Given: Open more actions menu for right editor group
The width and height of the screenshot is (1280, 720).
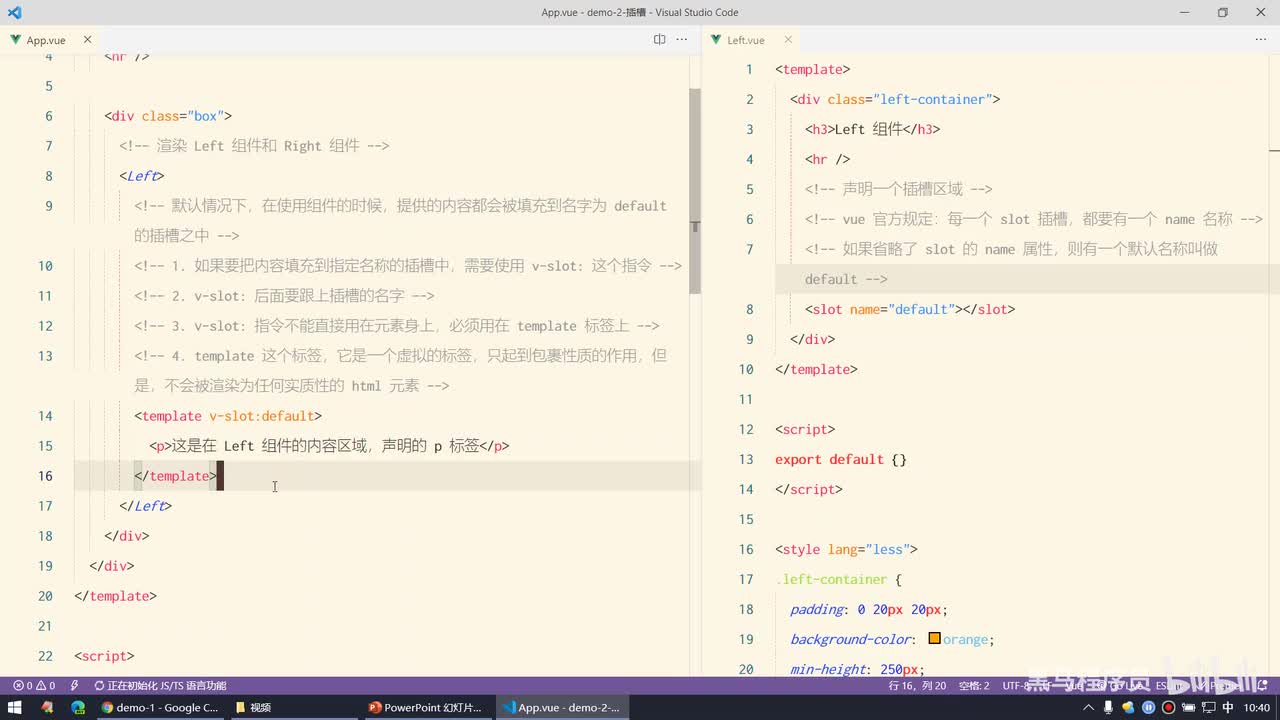Looking at the screenshot, I should [x=1260, y=40].
